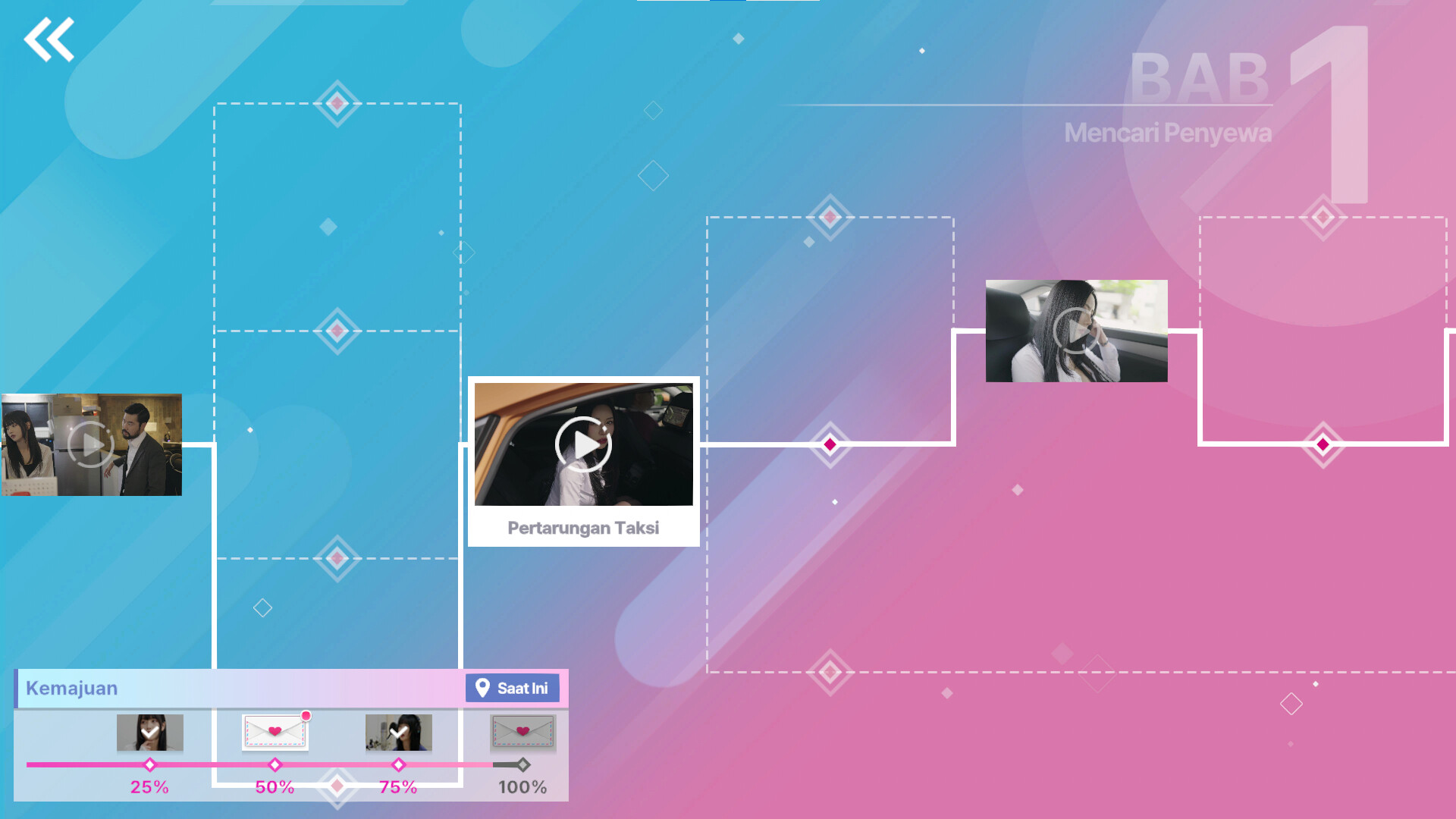Screen dimensions: 1456x819
Task: Click the locked diamond node on lower dashed path
Action: tap(830, 672)
